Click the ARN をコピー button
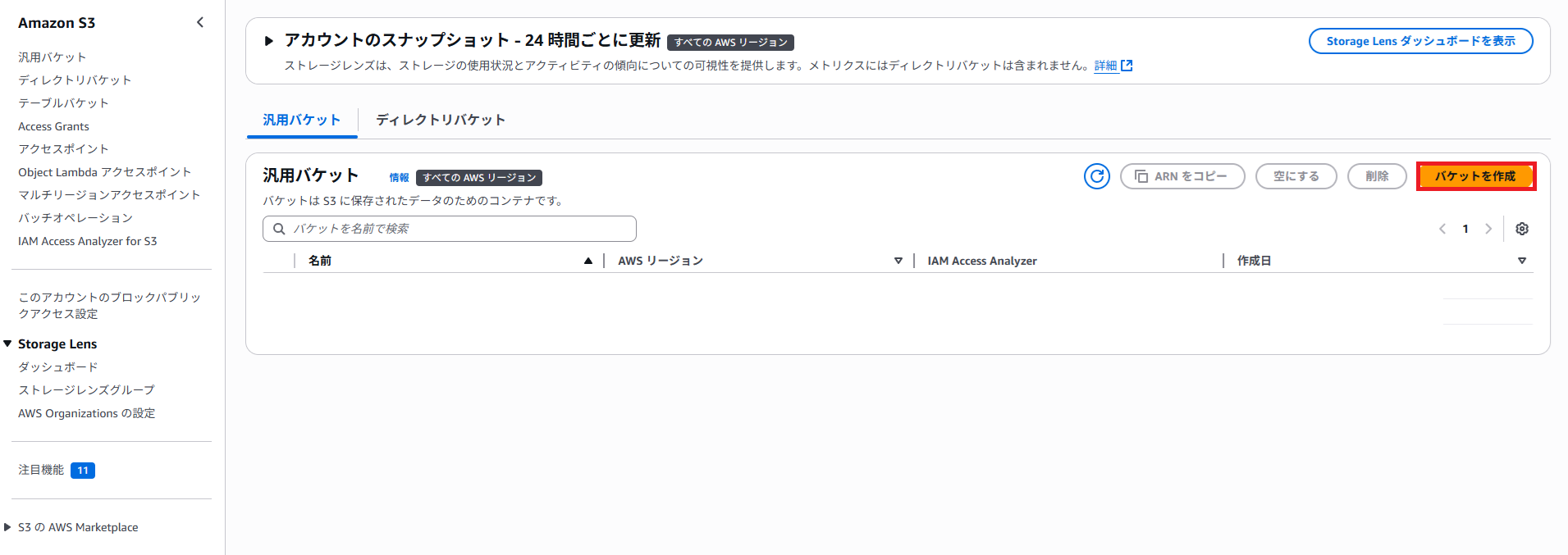 1182,176
